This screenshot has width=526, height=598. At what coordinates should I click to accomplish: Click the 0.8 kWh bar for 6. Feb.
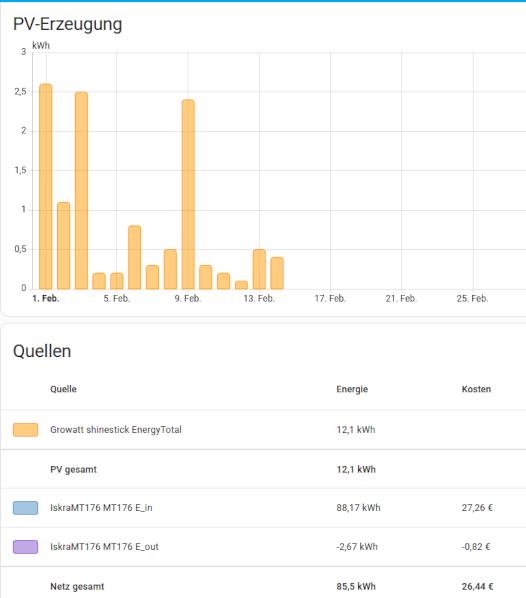(x=135, y=257)
